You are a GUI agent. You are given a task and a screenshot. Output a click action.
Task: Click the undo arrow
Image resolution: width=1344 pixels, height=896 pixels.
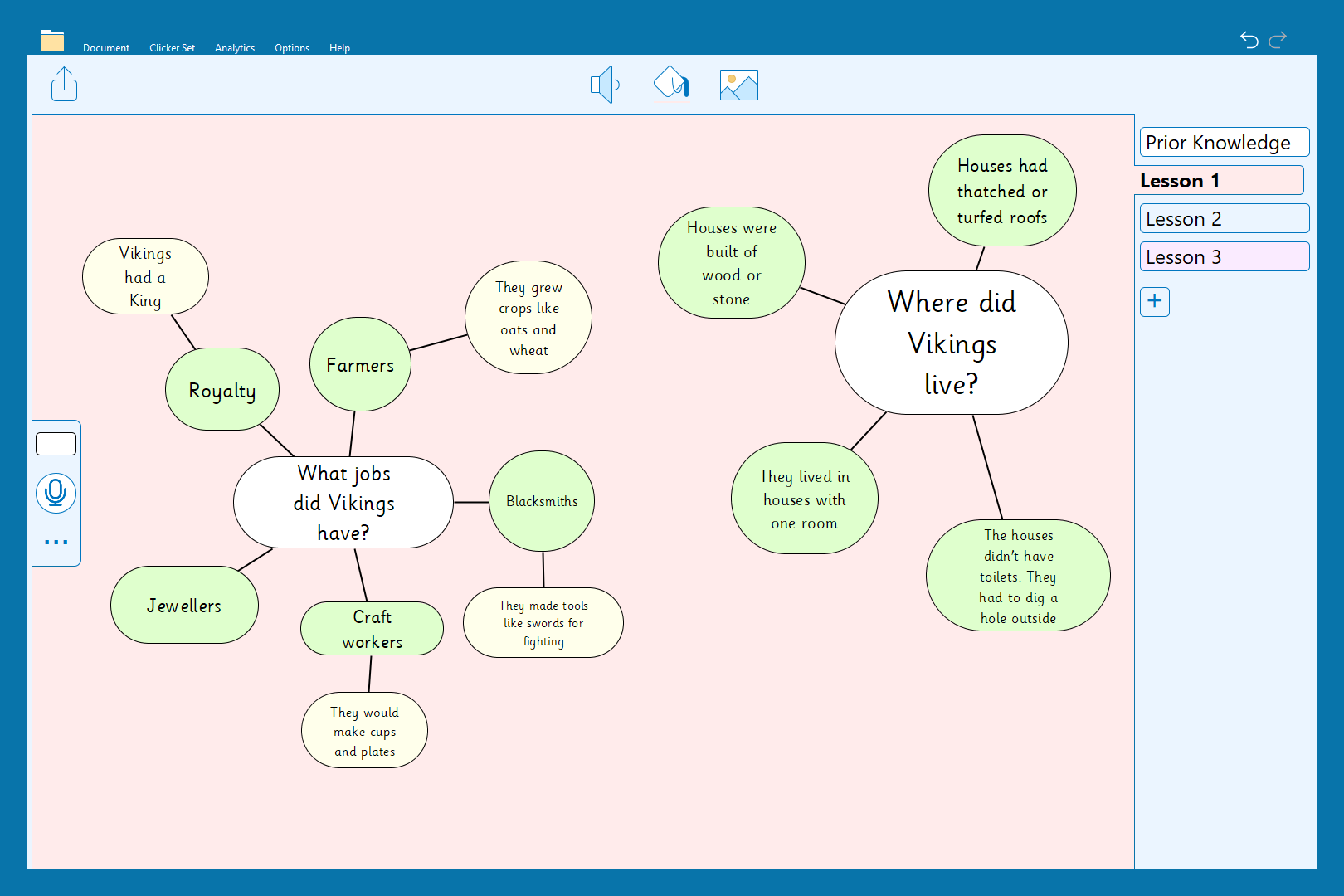point(1249,39)
